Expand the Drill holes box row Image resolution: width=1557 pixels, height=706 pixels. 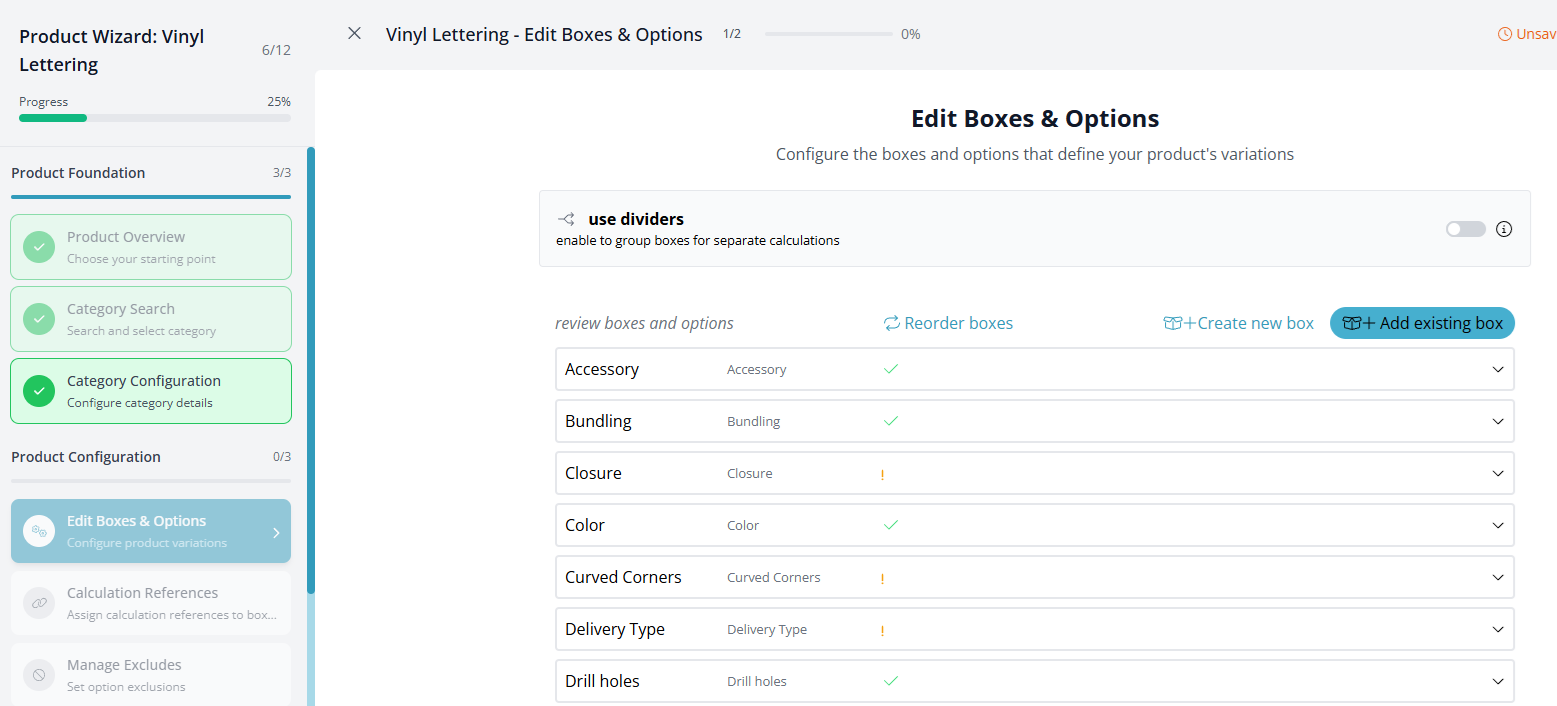[x=1497, y=681]
